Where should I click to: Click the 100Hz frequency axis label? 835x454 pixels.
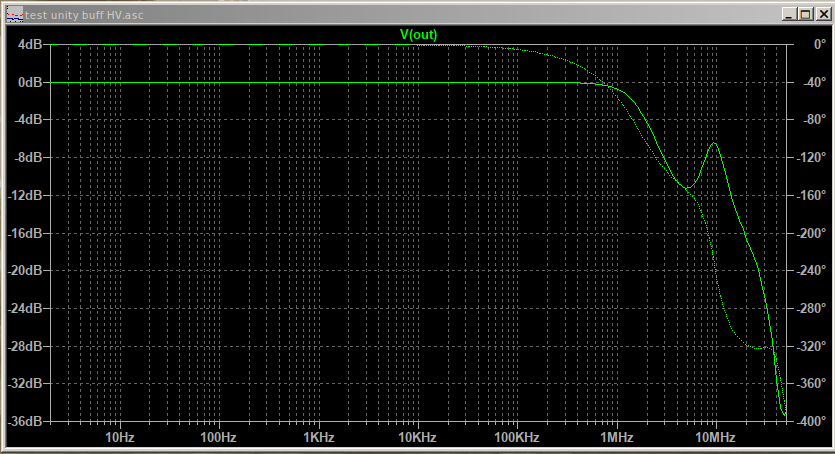pyautogui.click(x=218, y=438)
